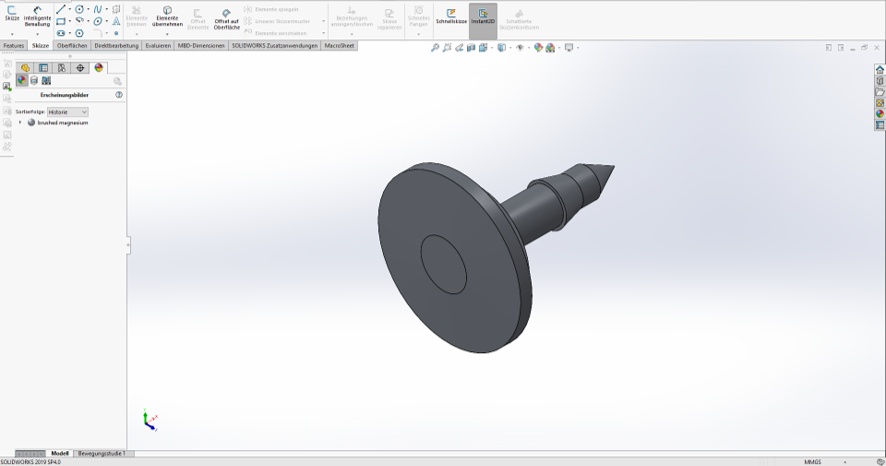Viewport: 886px width, 466px height.
Task: Click Zoom to Area magnifier icon
Action: 447,48
